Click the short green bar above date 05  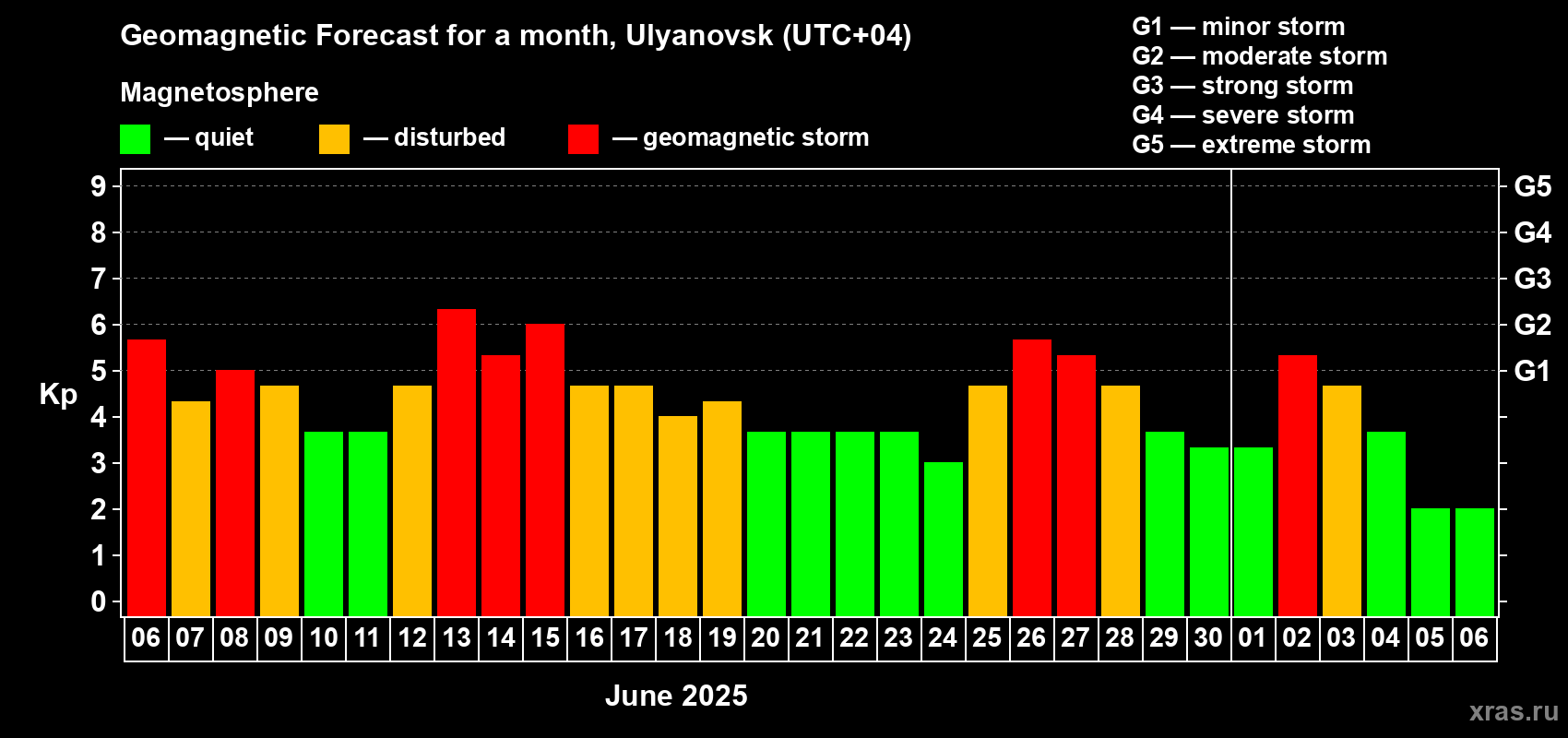click(1431, 562)
